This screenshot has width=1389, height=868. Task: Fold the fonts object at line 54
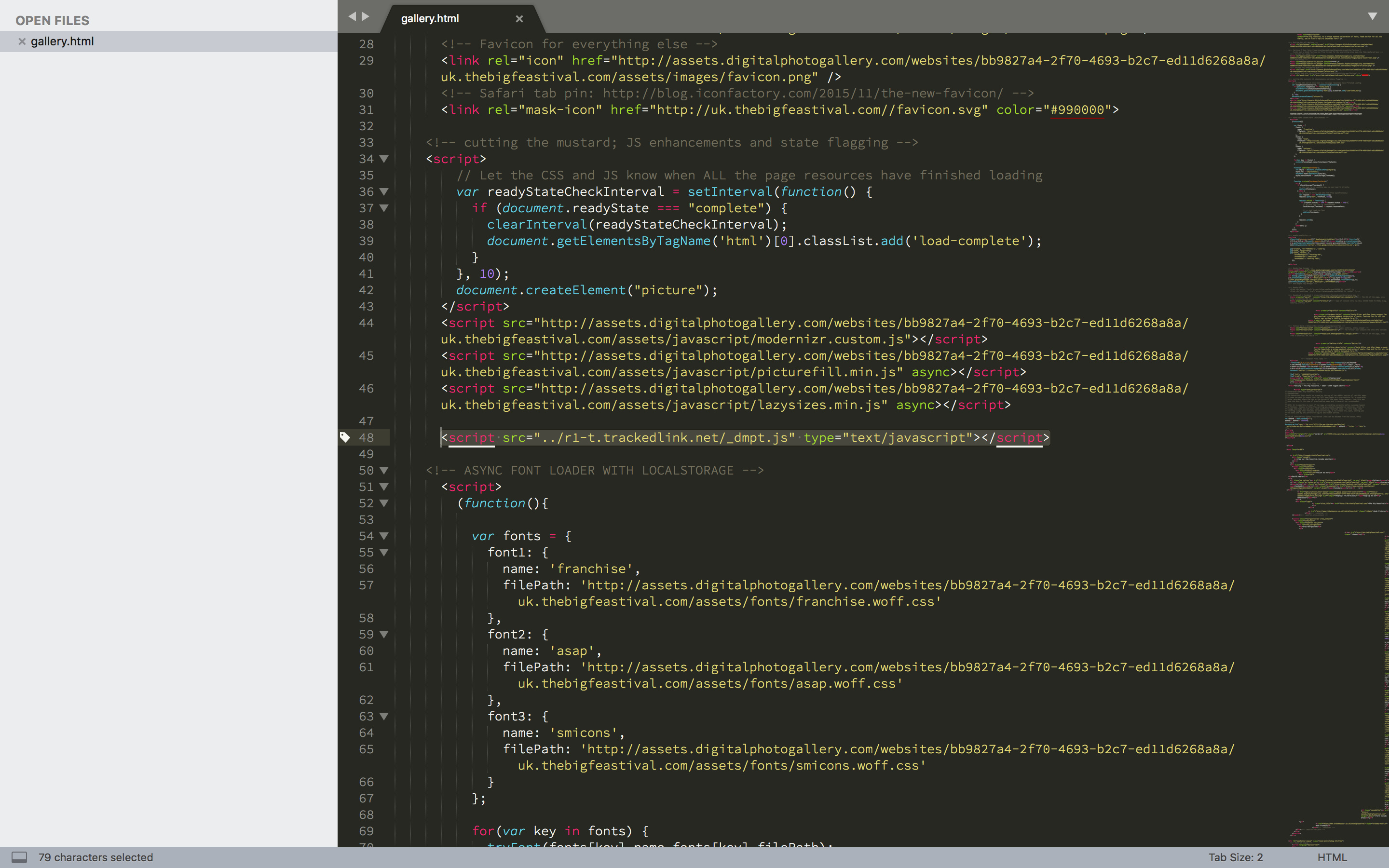coord(384,536)
